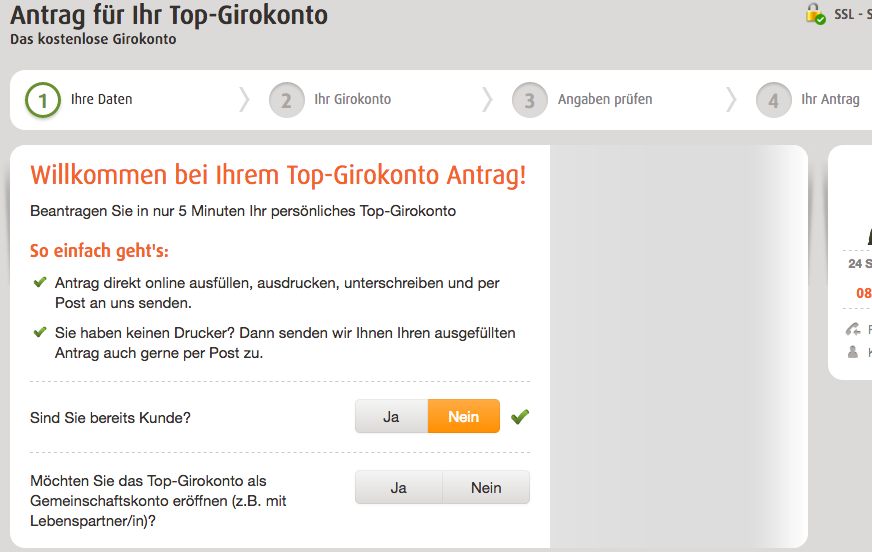This screenshot has height=552, width=872.
Task: Open the Ihr Girokonto step tab
Action: (x=353, y=100)
